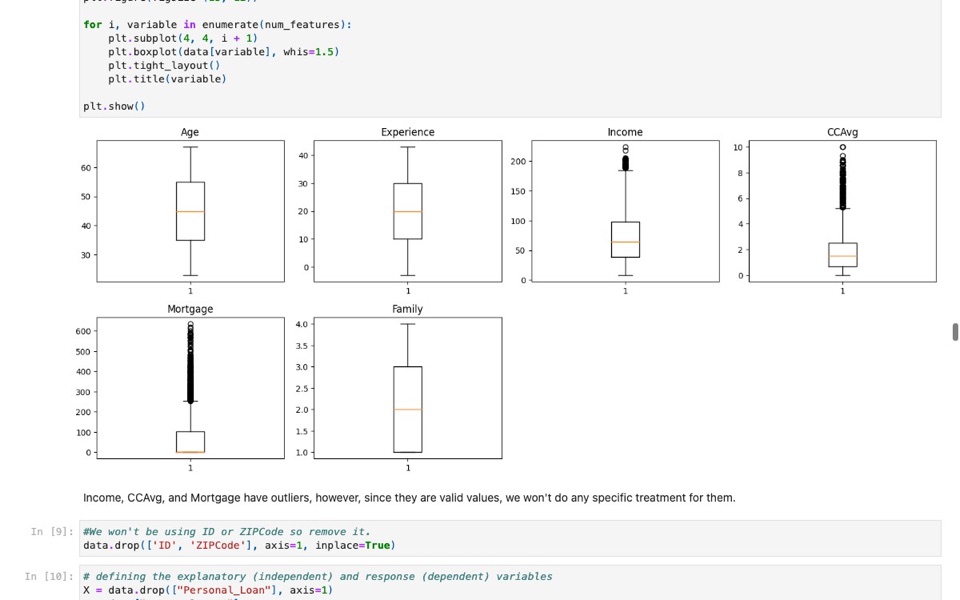The image size is (960, 600).
Task: Click the In [9] cell prompt label
Action: (52, 531)
